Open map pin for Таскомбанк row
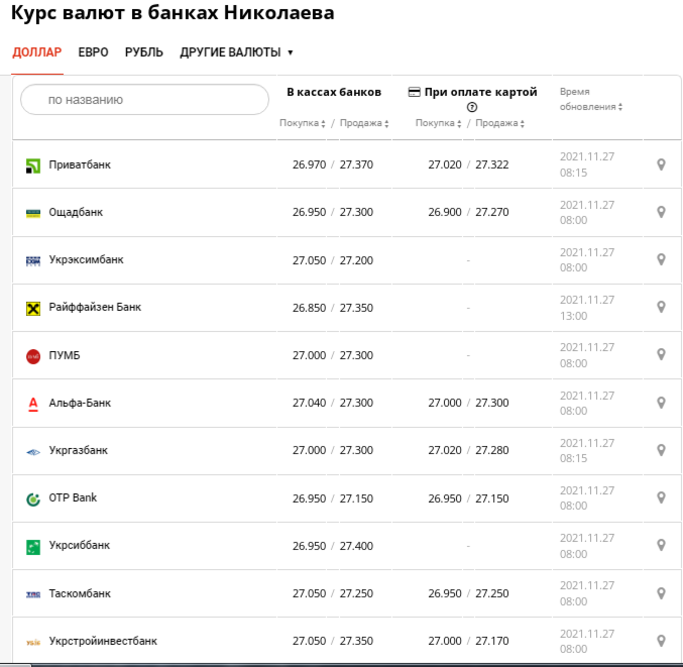The image size is (683, 667). (661, 594)
